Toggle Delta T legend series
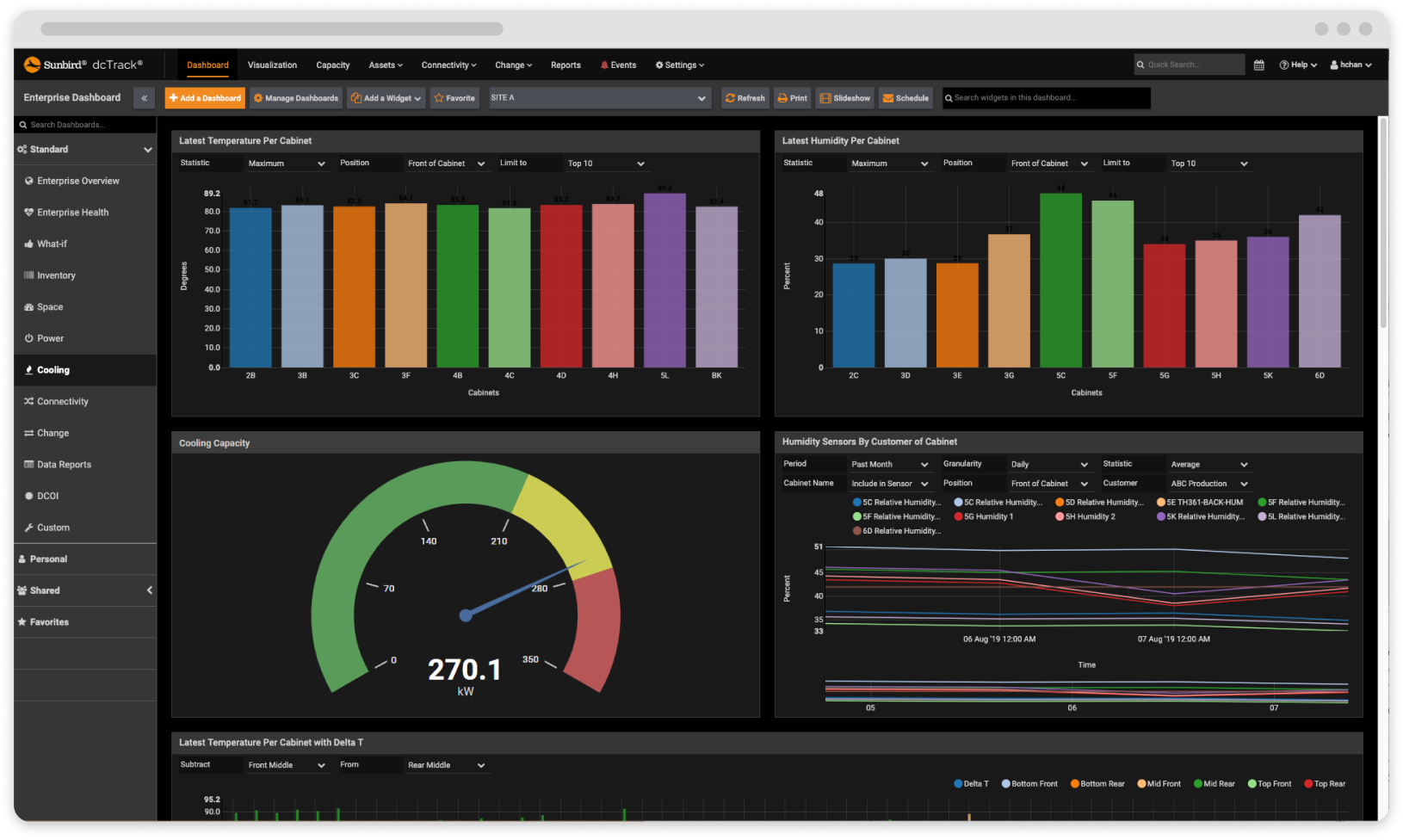The height and width of the screenshot is (840, 1403). coord(971,784)
